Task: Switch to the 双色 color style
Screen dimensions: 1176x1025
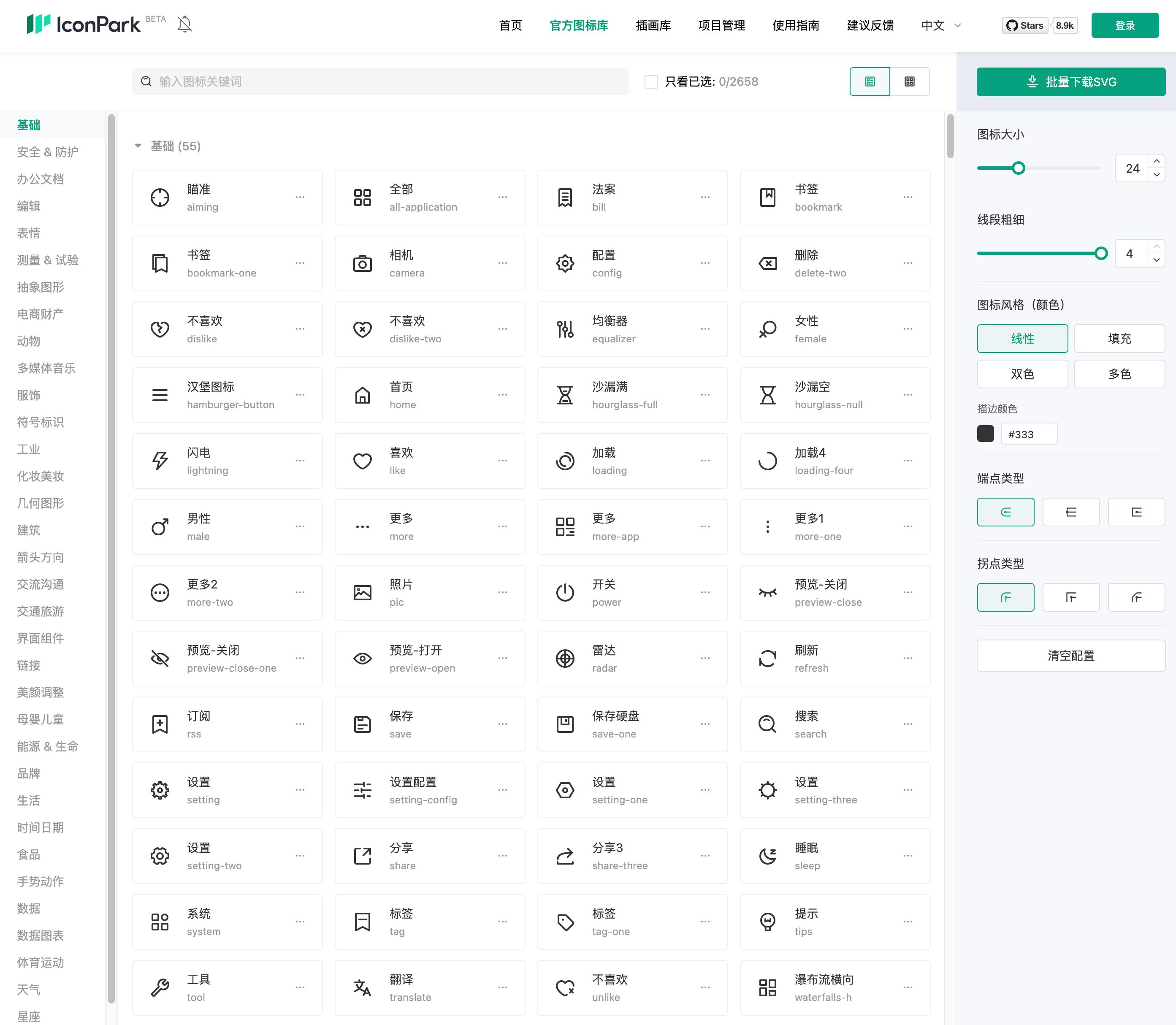Action: [x=1022, y=374]
